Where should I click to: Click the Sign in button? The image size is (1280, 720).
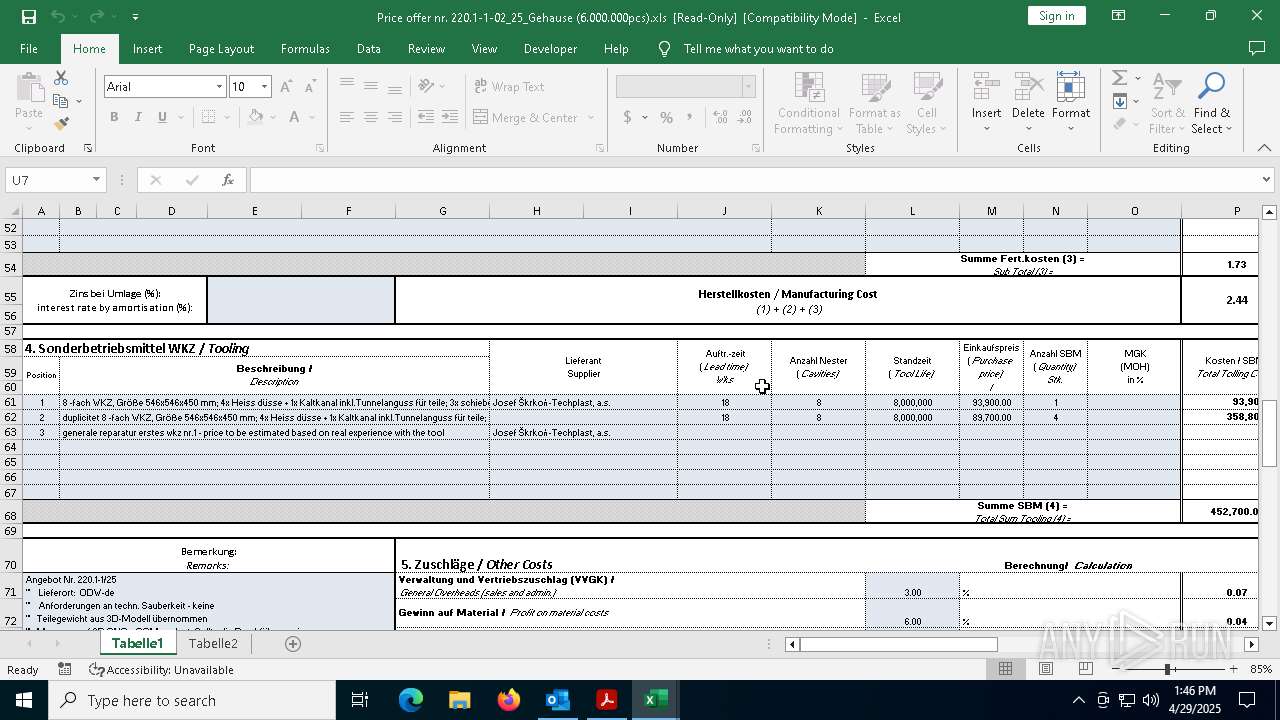[1056, 16]
